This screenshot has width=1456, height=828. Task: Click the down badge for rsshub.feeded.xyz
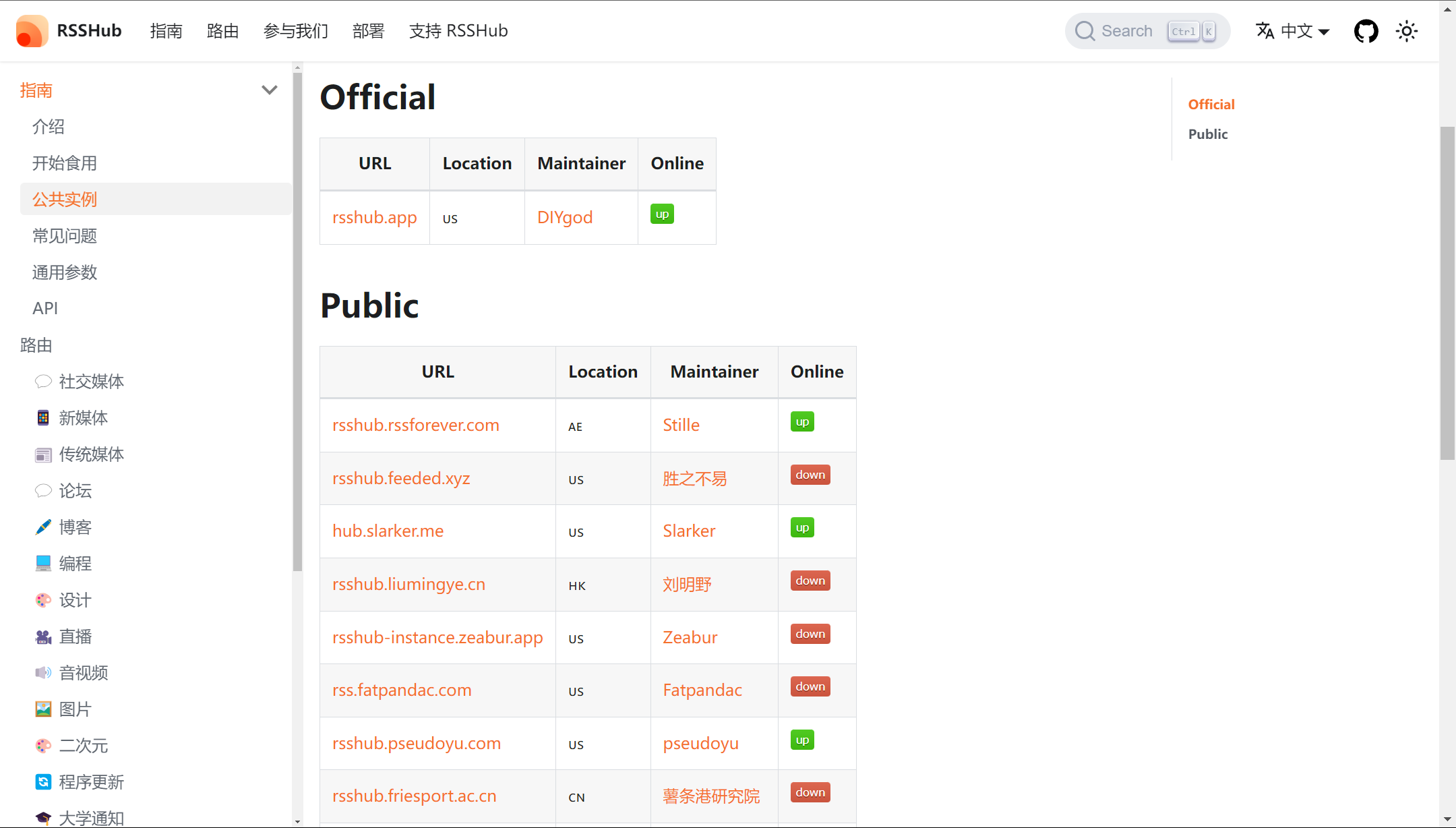[x=810, y=475]
